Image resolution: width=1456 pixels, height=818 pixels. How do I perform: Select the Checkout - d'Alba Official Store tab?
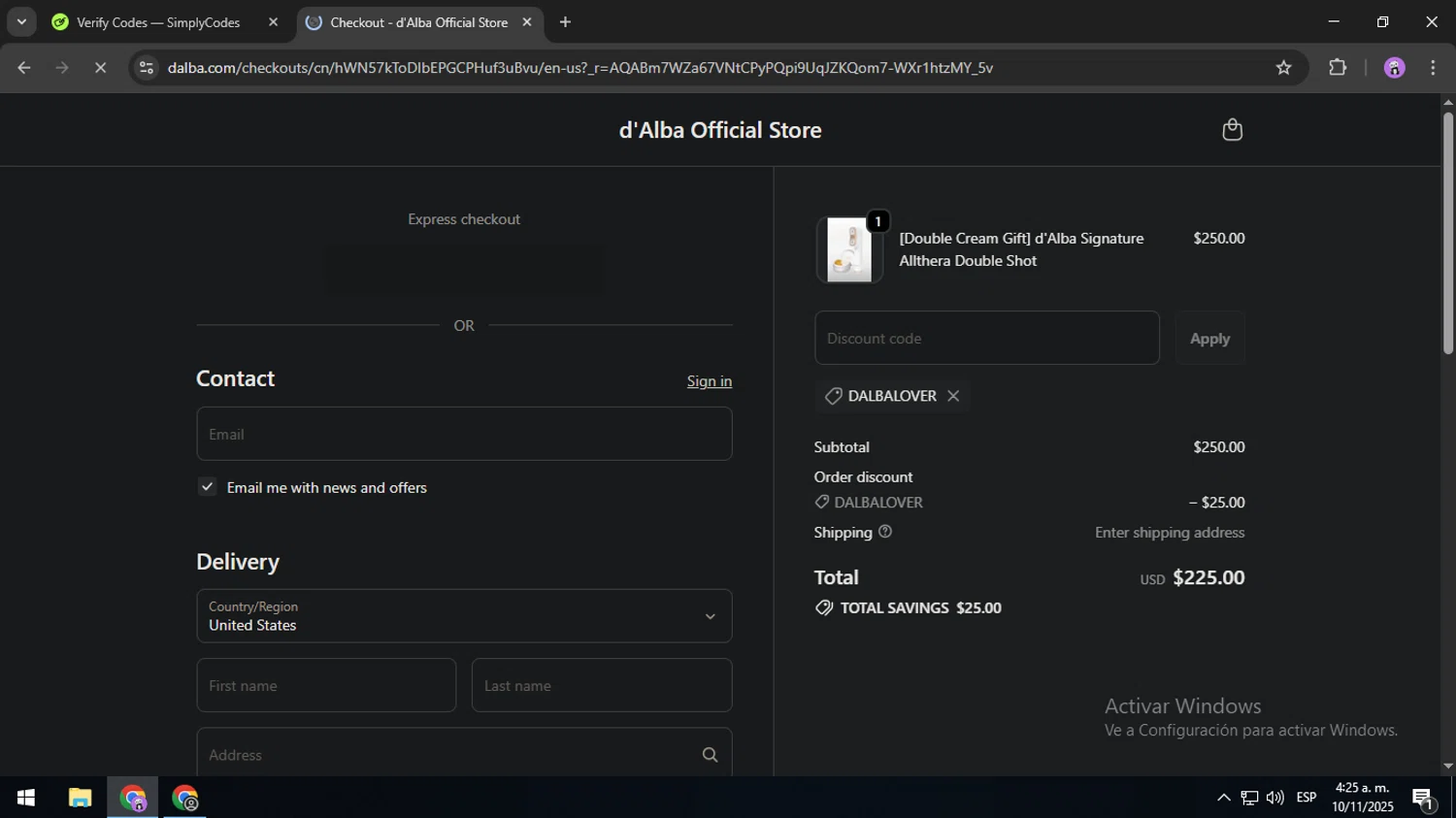(418, 22)
